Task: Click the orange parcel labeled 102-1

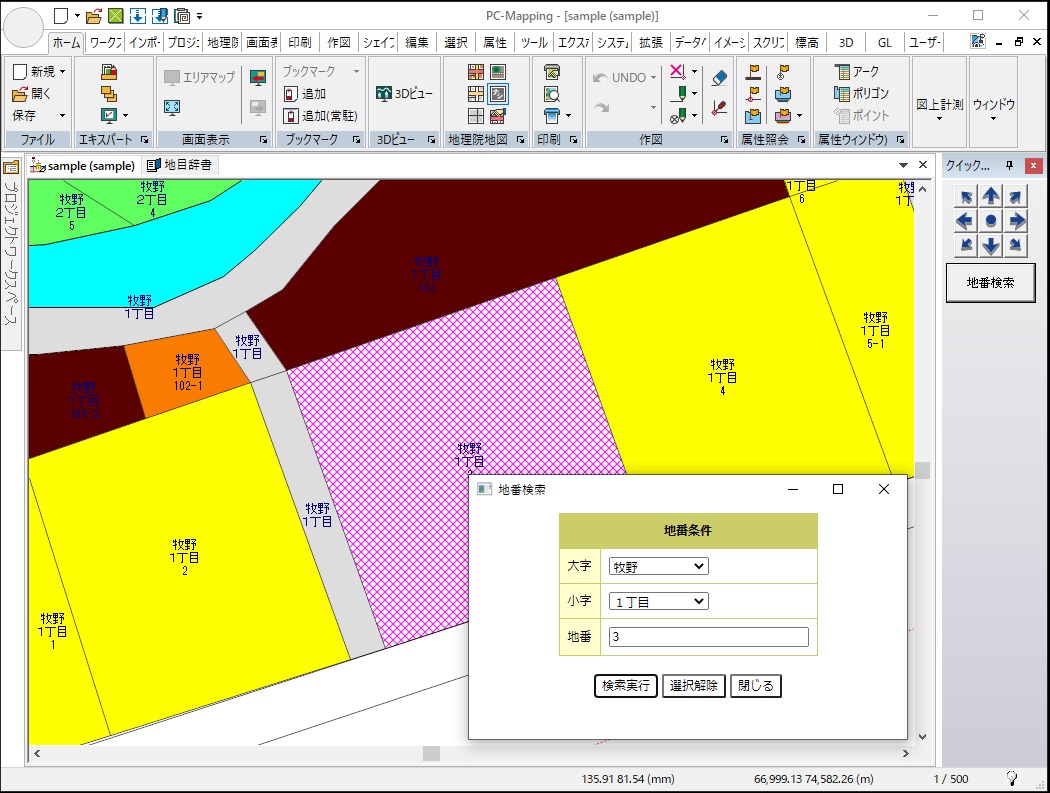Action: click(x=187, y=372)
